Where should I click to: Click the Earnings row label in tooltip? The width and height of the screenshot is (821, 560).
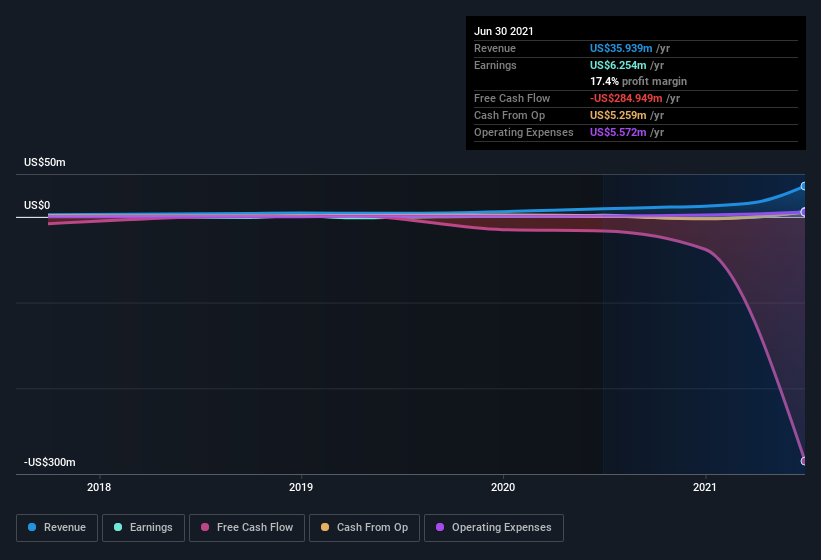pyautogui.click(x=495, y=65)
